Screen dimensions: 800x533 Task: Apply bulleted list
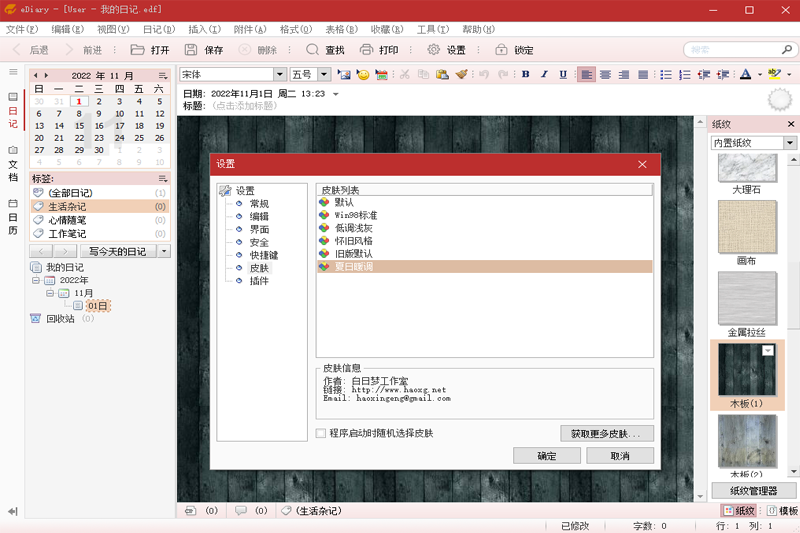point(666,74)
